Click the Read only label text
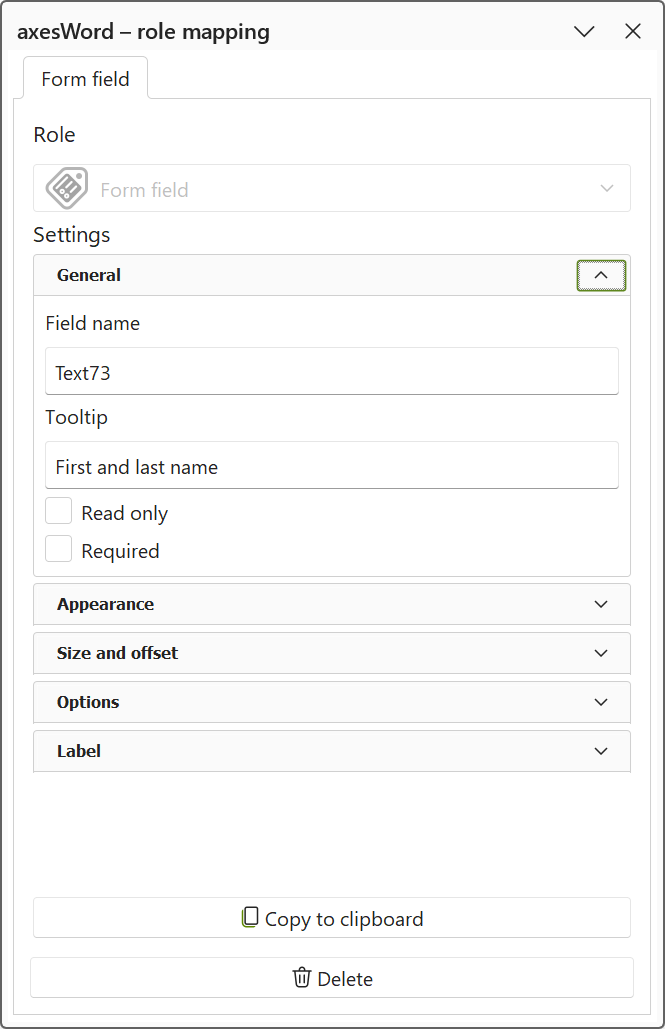The width and height of the screenshot is (665, 1029). click(125, 513)
